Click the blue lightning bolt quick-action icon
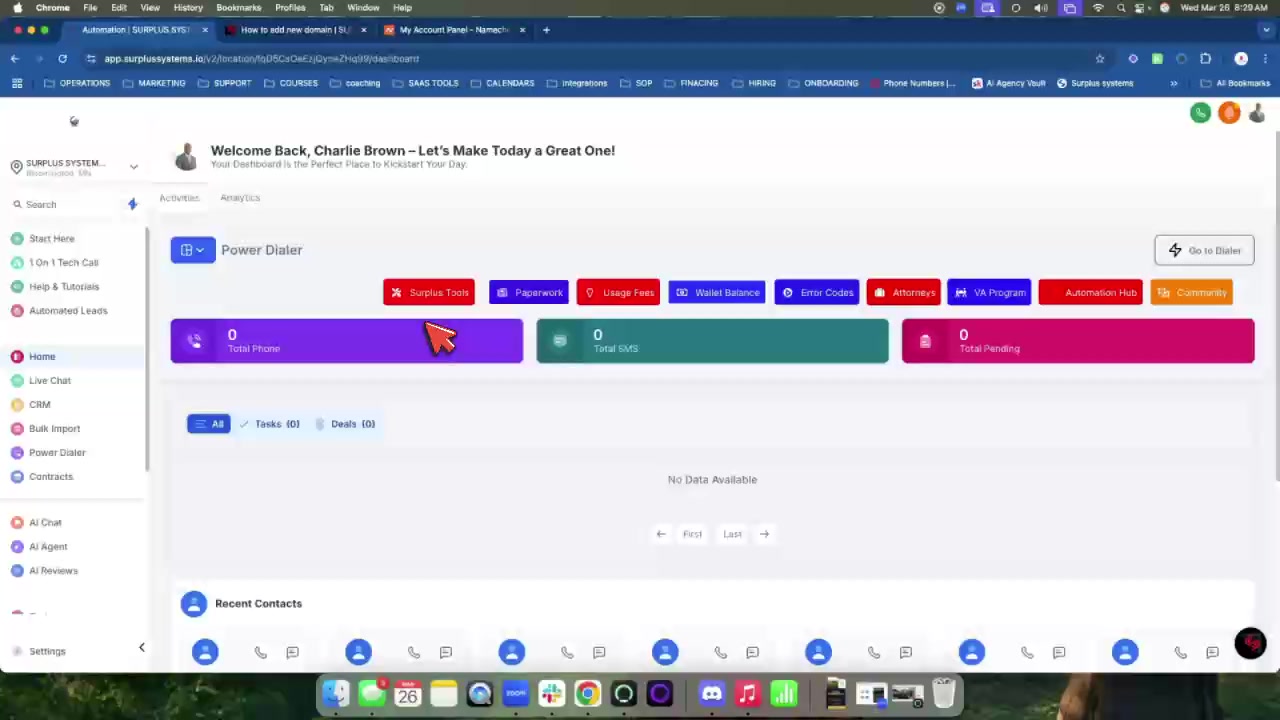The height and width of the screenshot is (720, 1280). 132,204
